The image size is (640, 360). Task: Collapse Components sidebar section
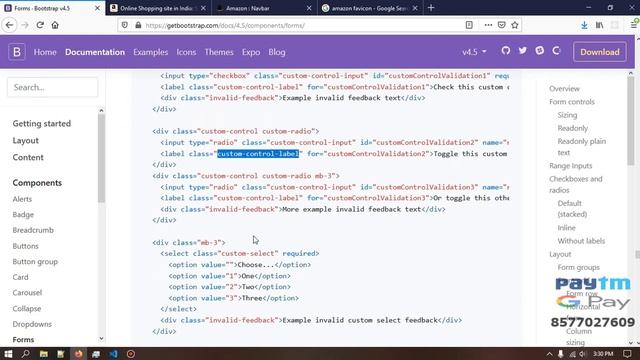click(37, 182)
